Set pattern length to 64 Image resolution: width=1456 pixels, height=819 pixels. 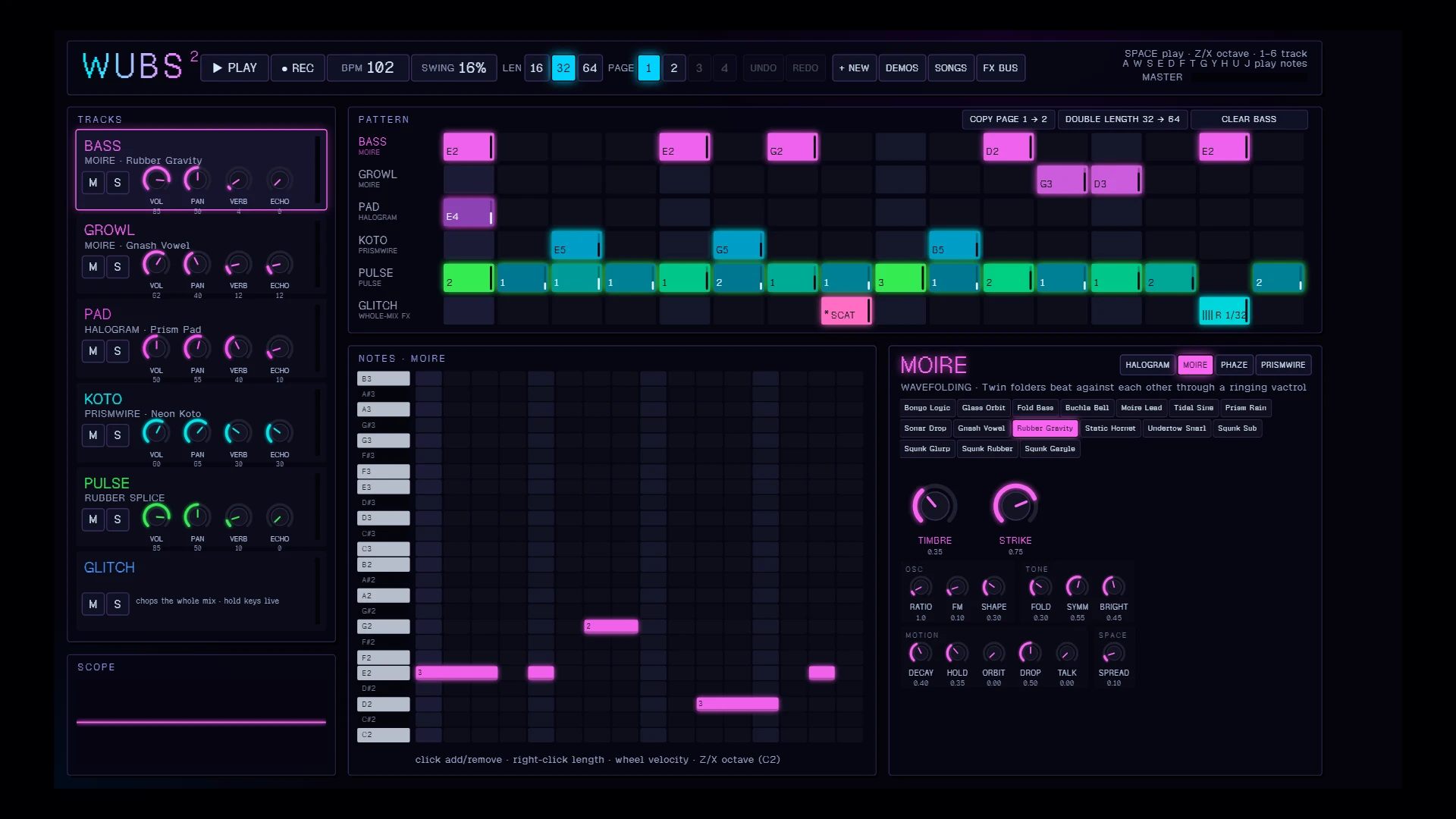coord(590,68)
